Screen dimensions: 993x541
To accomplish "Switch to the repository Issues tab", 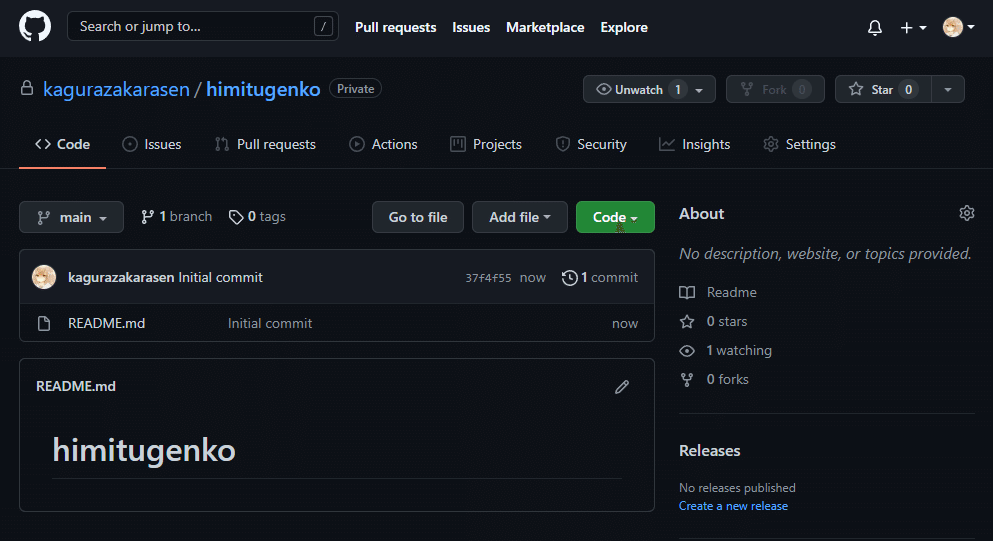I will tap(152, 144).
